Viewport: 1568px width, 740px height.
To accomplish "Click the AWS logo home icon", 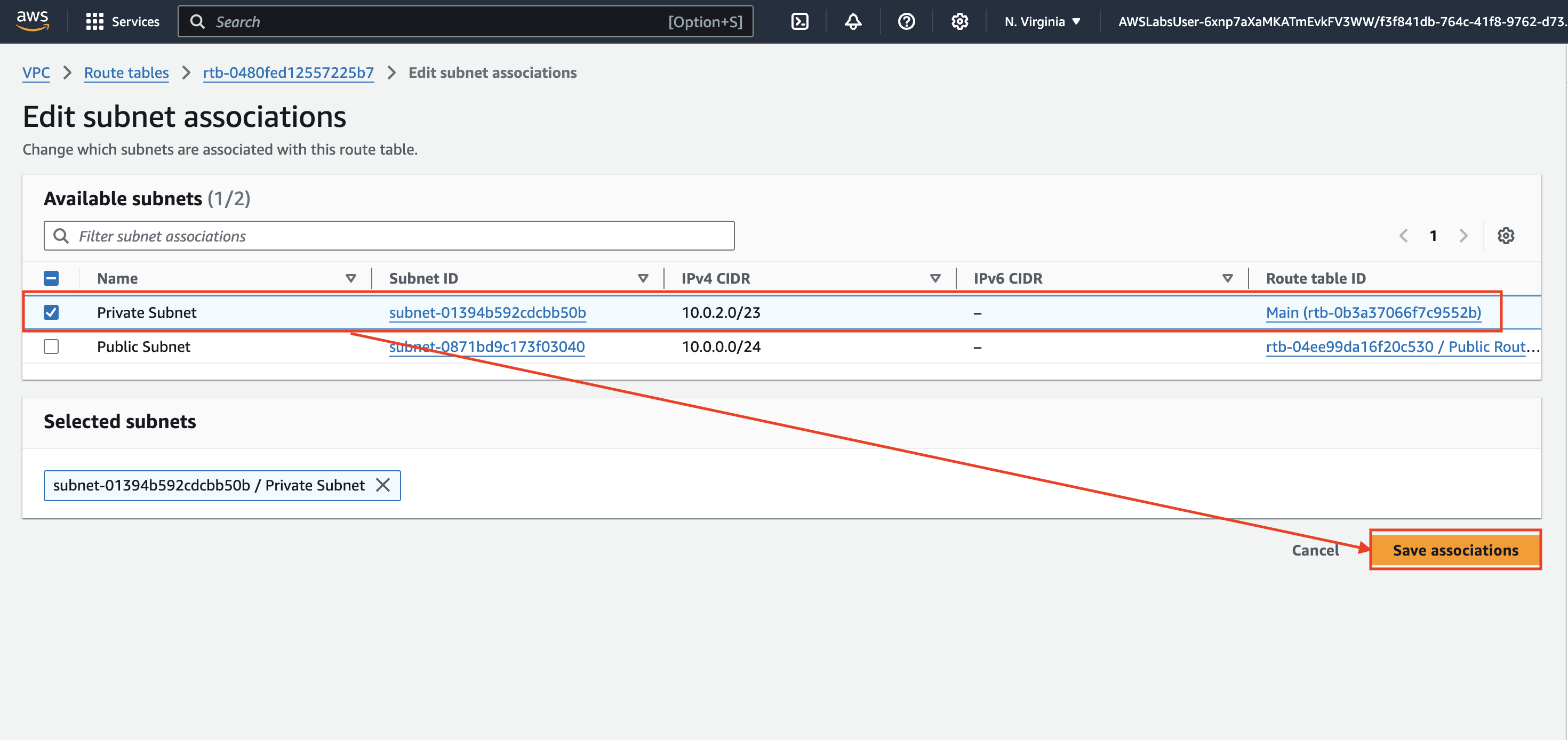I will point(33,21).
